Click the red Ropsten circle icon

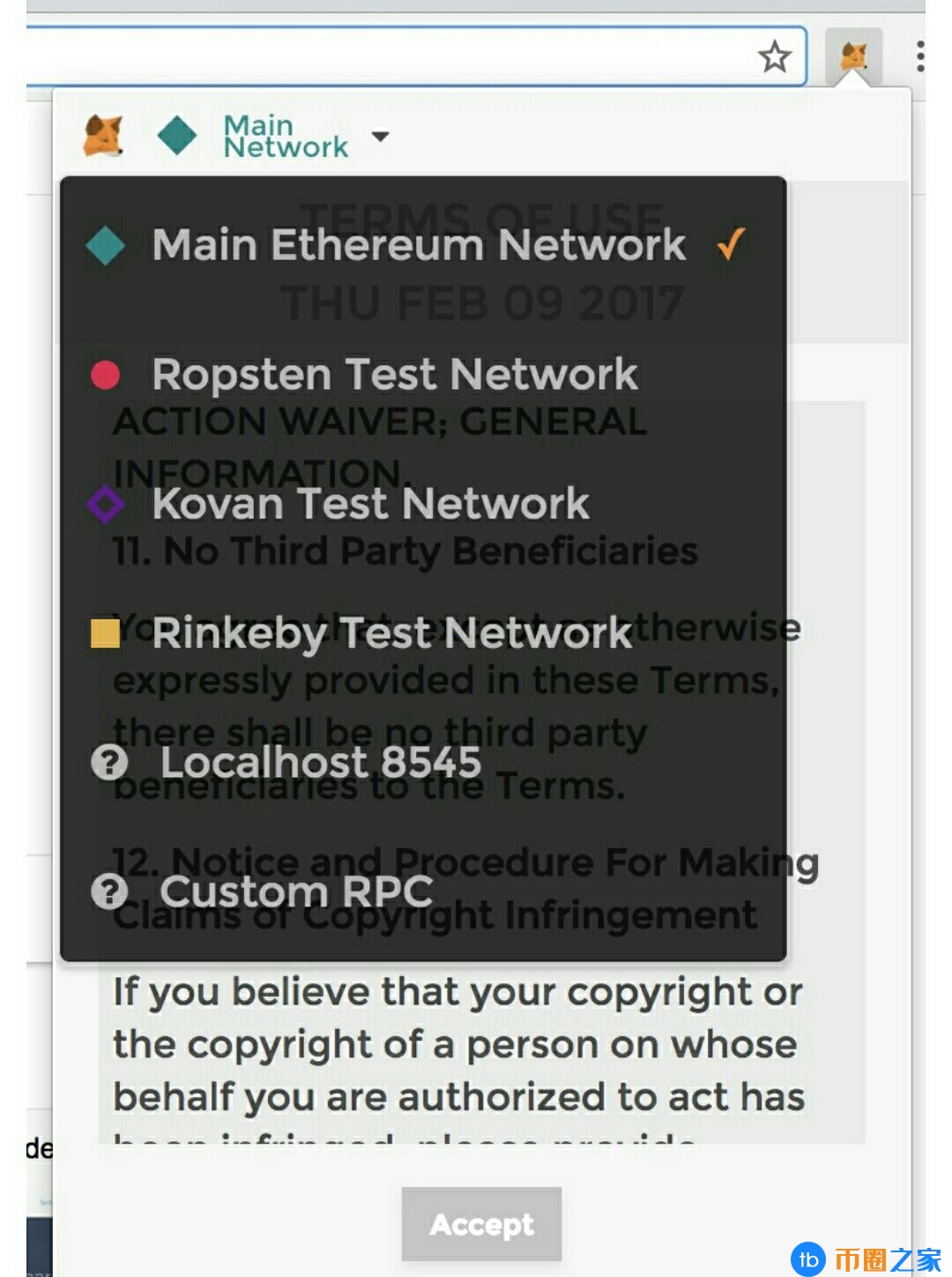106,375
